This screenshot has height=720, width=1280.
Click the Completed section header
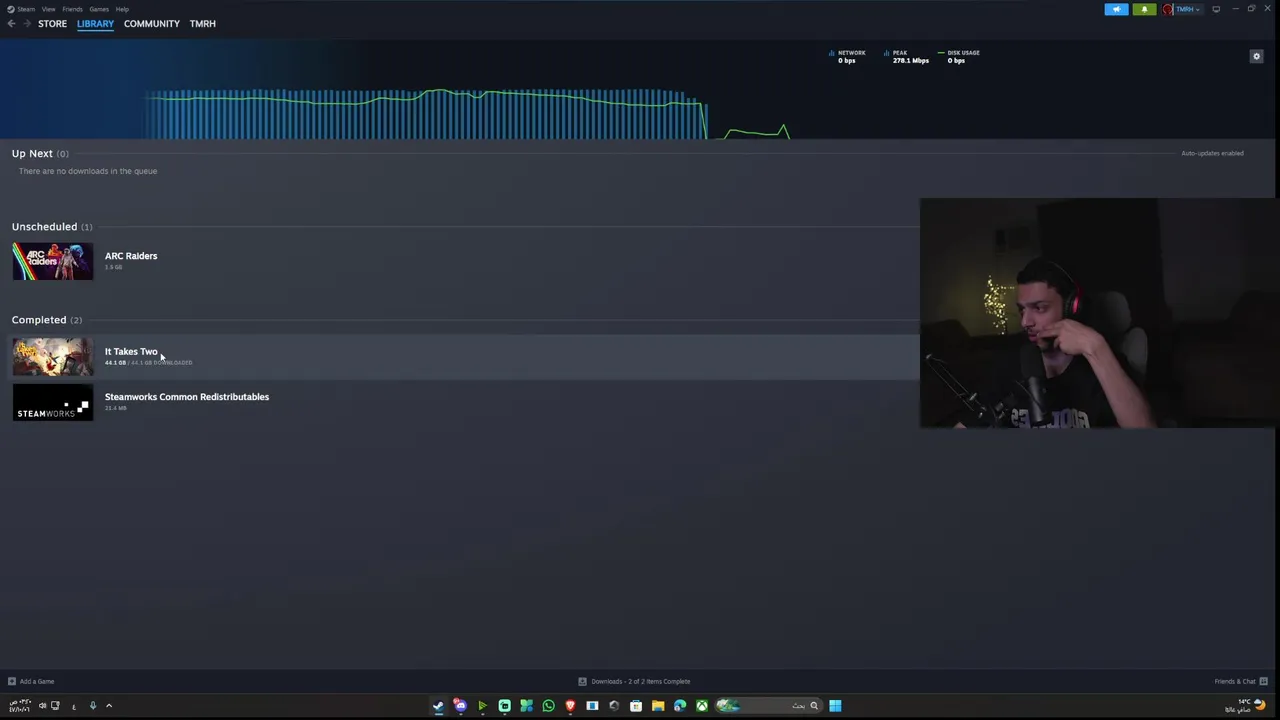tap(47, 320)
